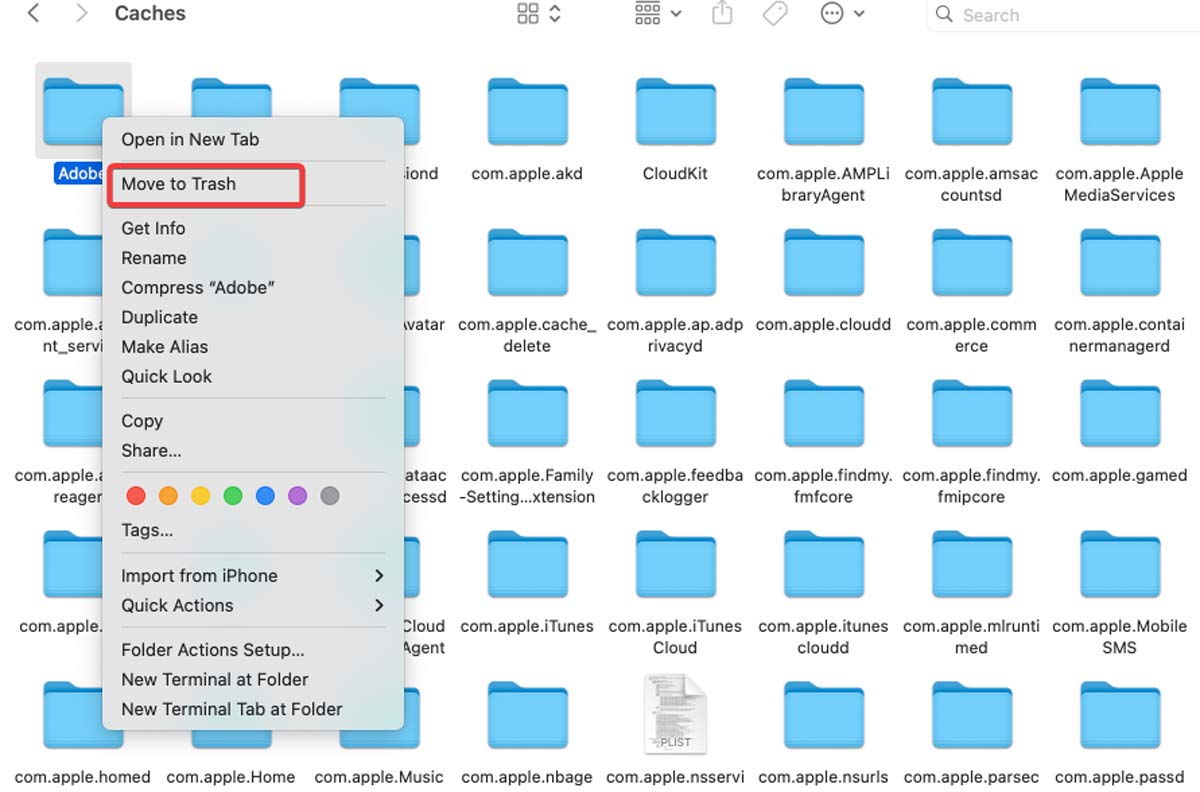The width and height of the screenshot is (1200, 792).
Task: Click the Tags icon in the toolbar
Action: pos(775,13)
